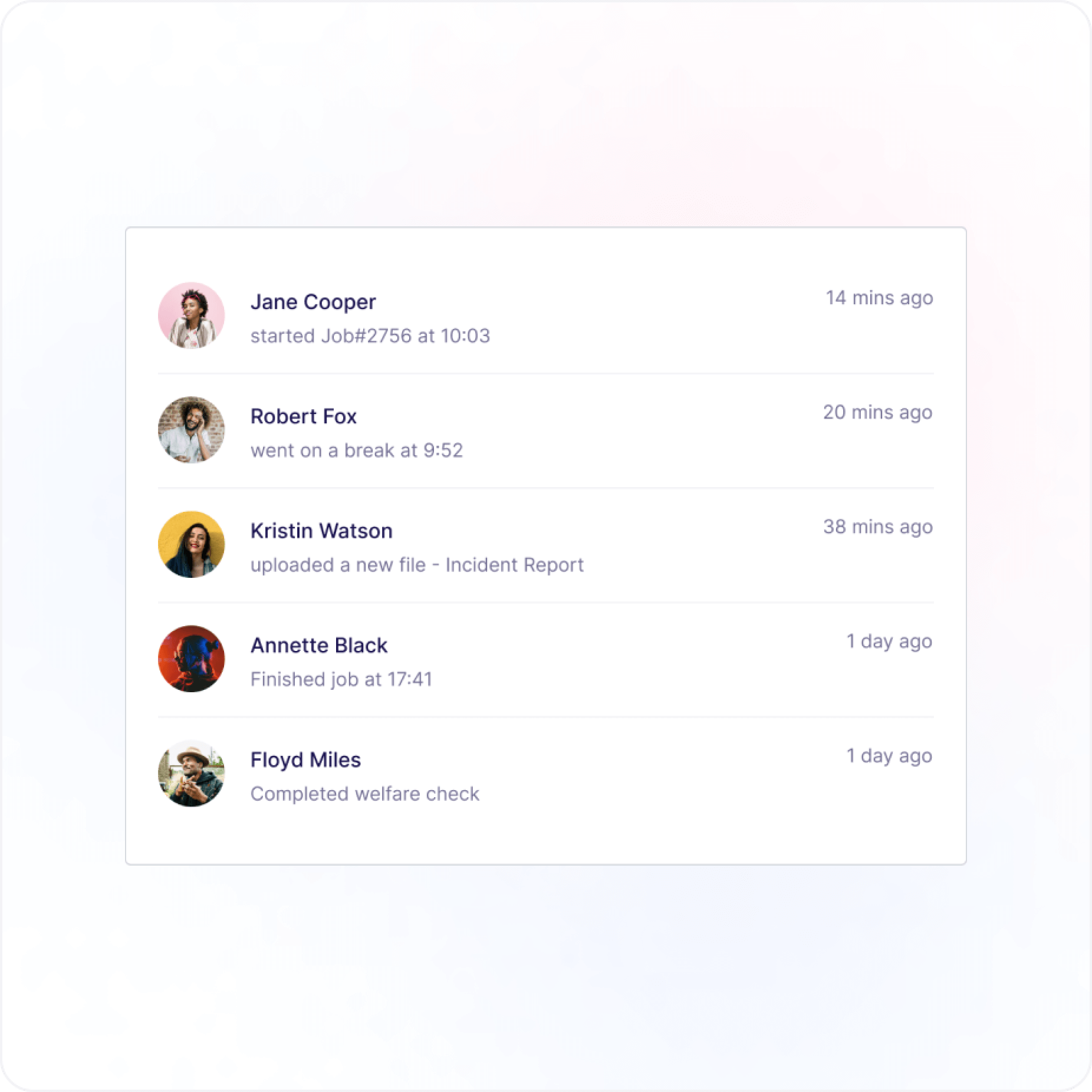
Task: Select the '20 mins ago' timestamp
Action: (878, 413)
